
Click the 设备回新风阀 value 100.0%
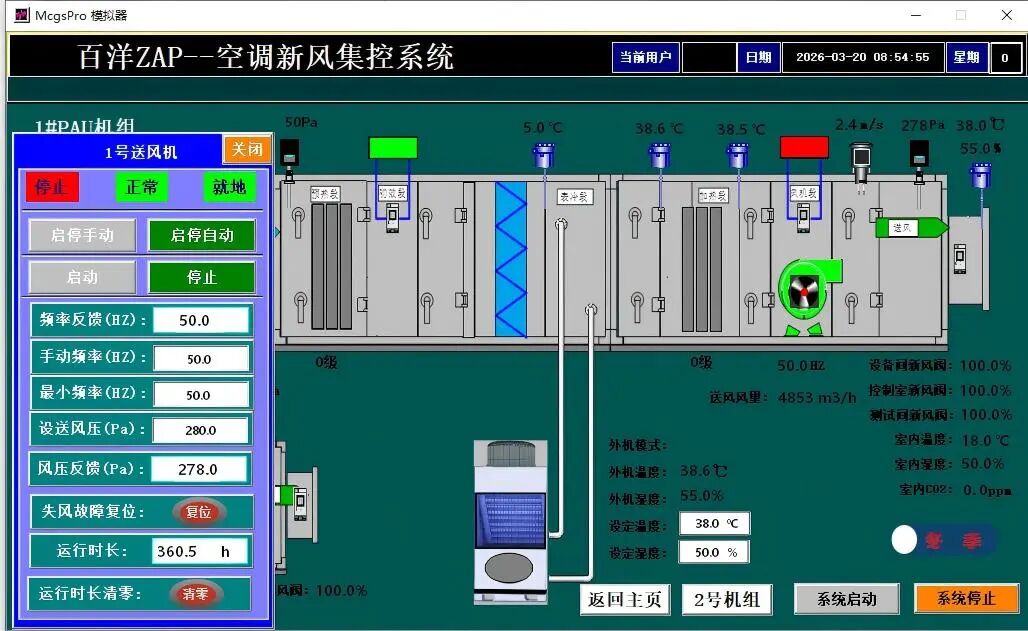(985, 365)
